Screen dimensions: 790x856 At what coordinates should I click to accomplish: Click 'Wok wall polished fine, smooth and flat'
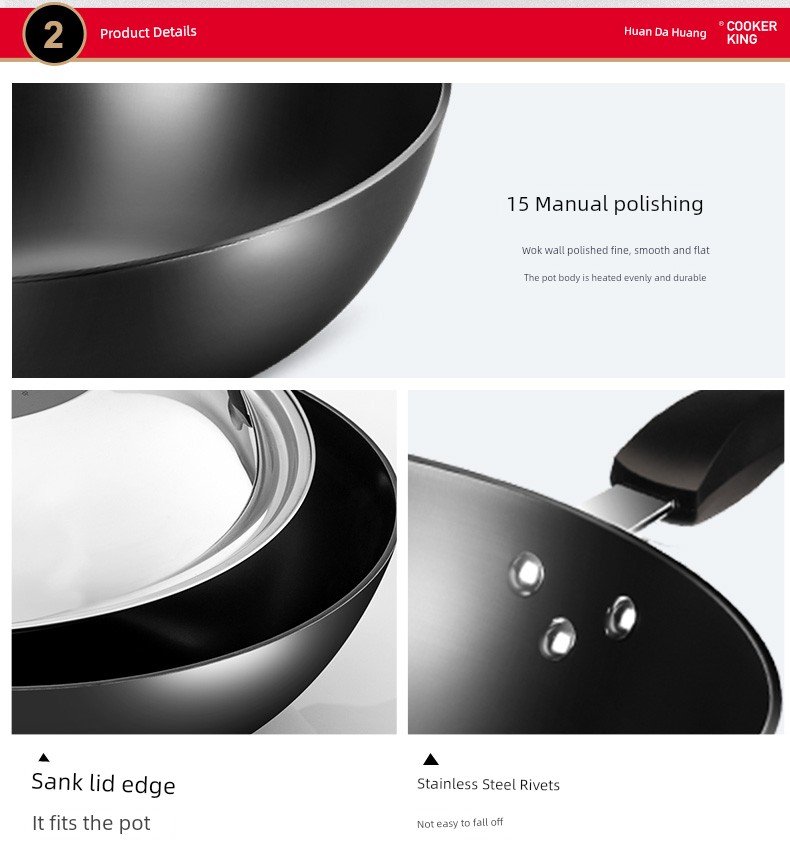[x=615, y=251]
